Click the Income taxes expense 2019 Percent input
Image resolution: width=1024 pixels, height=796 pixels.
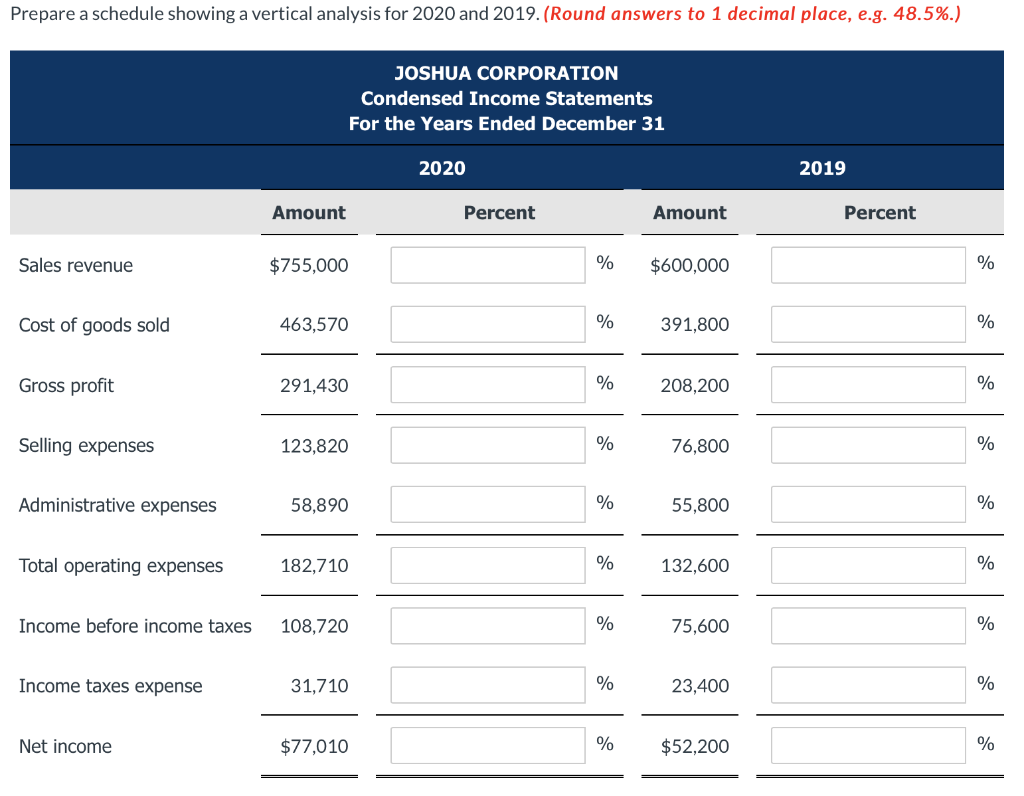pyautogui.click(x=868, y=684)
